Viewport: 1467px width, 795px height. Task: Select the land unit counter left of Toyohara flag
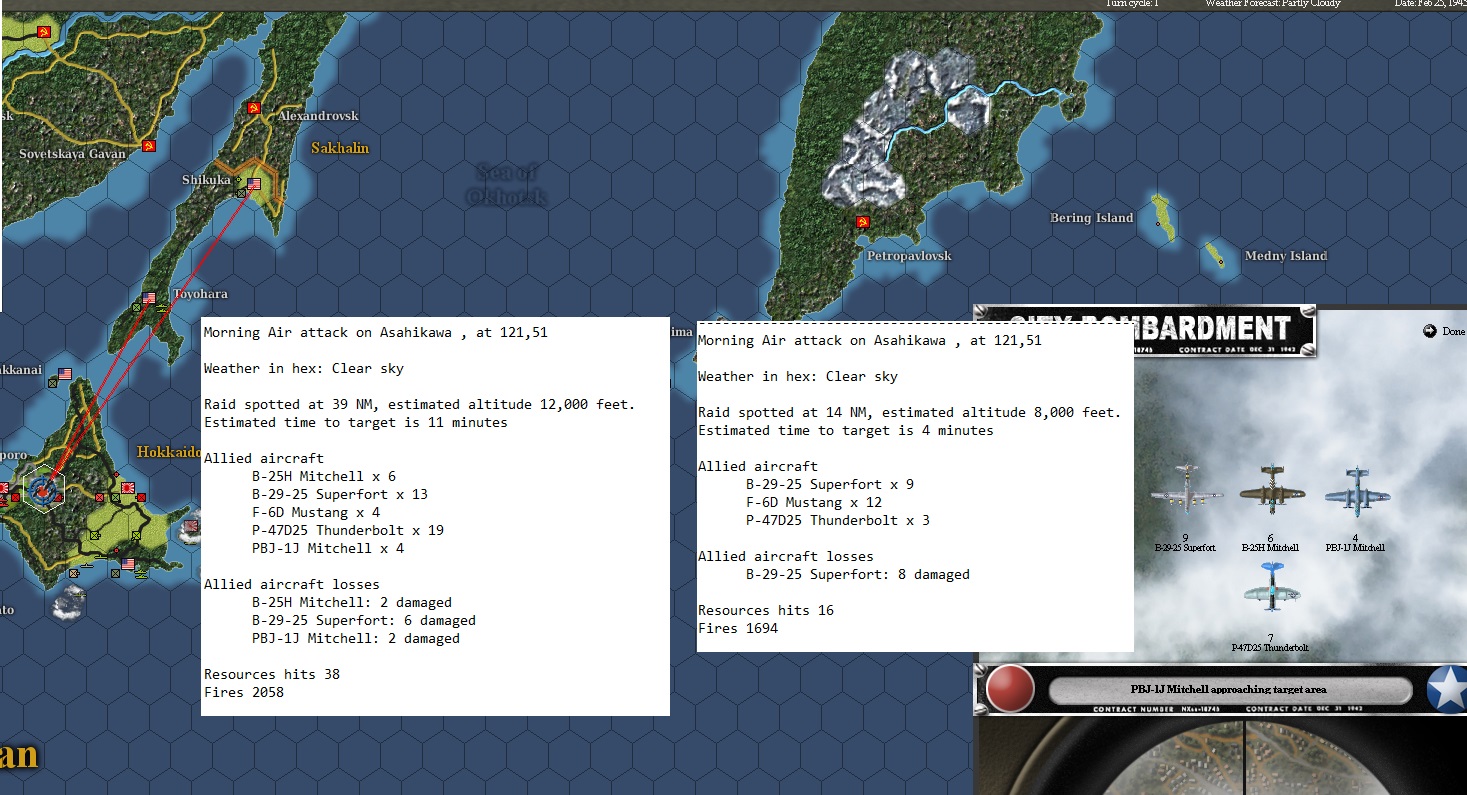[136, 308]
